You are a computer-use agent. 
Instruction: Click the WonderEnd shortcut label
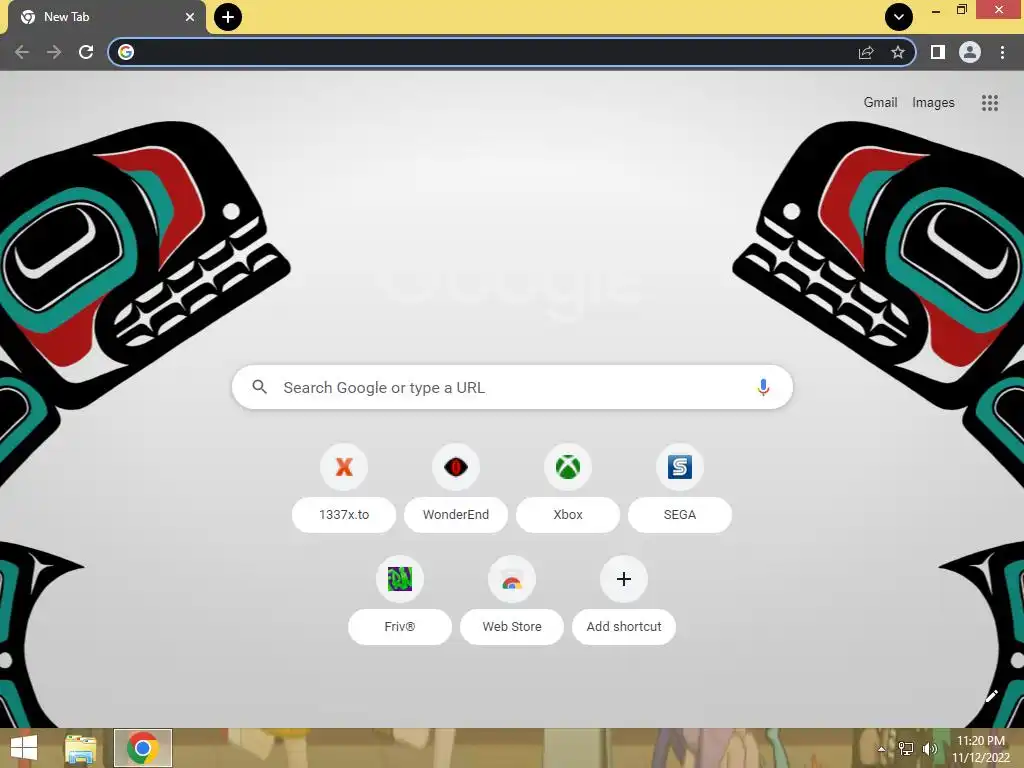point(456,515)
